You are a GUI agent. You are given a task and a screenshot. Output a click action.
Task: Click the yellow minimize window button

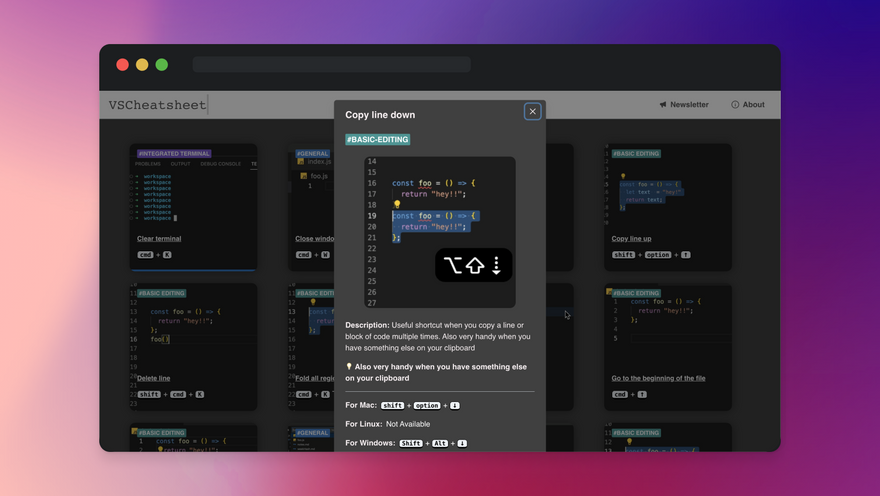(x=142, y=65)
